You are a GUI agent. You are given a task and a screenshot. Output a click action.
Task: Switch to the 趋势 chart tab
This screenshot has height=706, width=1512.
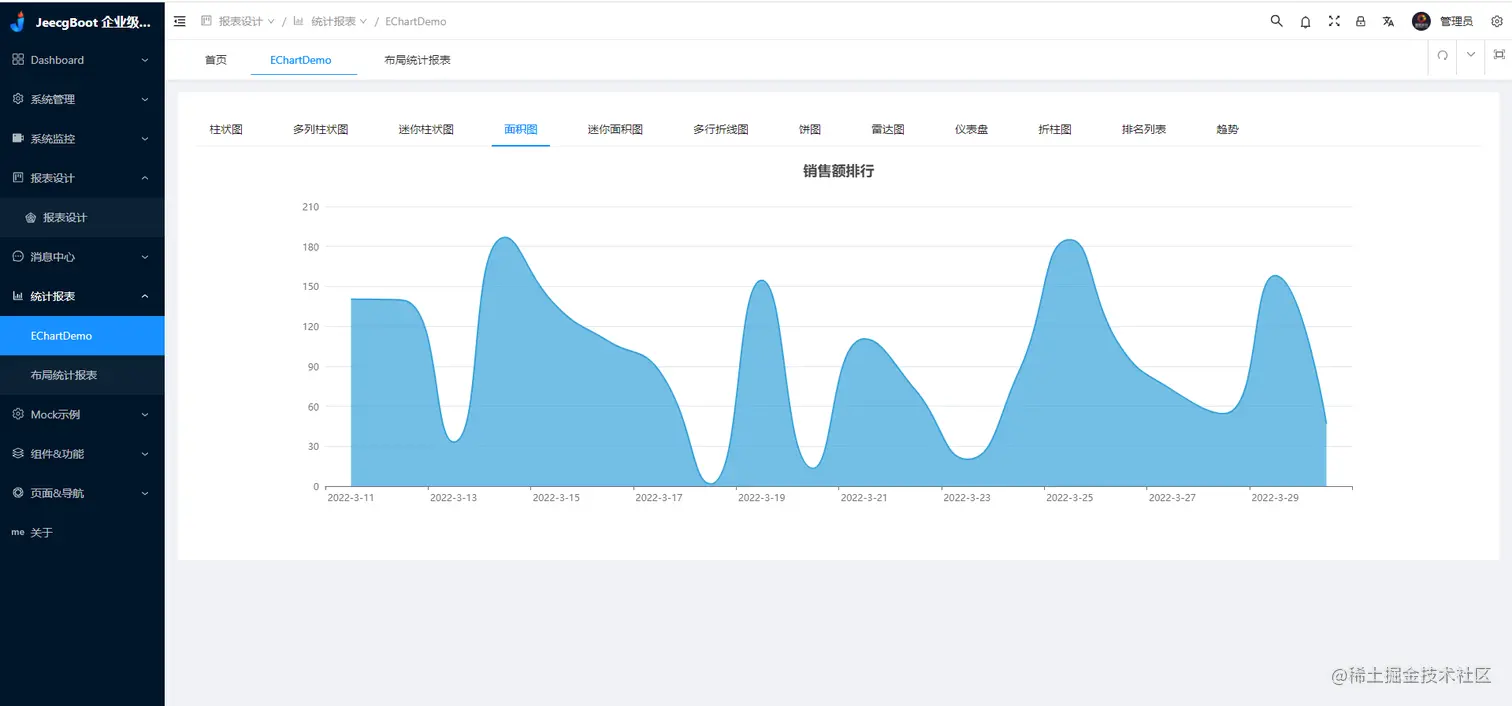pyautogui.click(x=1228, y=129)
